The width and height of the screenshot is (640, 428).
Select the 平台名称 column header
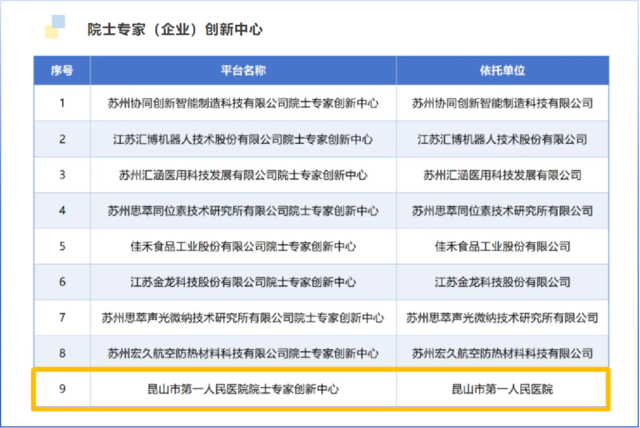[243, 71]
